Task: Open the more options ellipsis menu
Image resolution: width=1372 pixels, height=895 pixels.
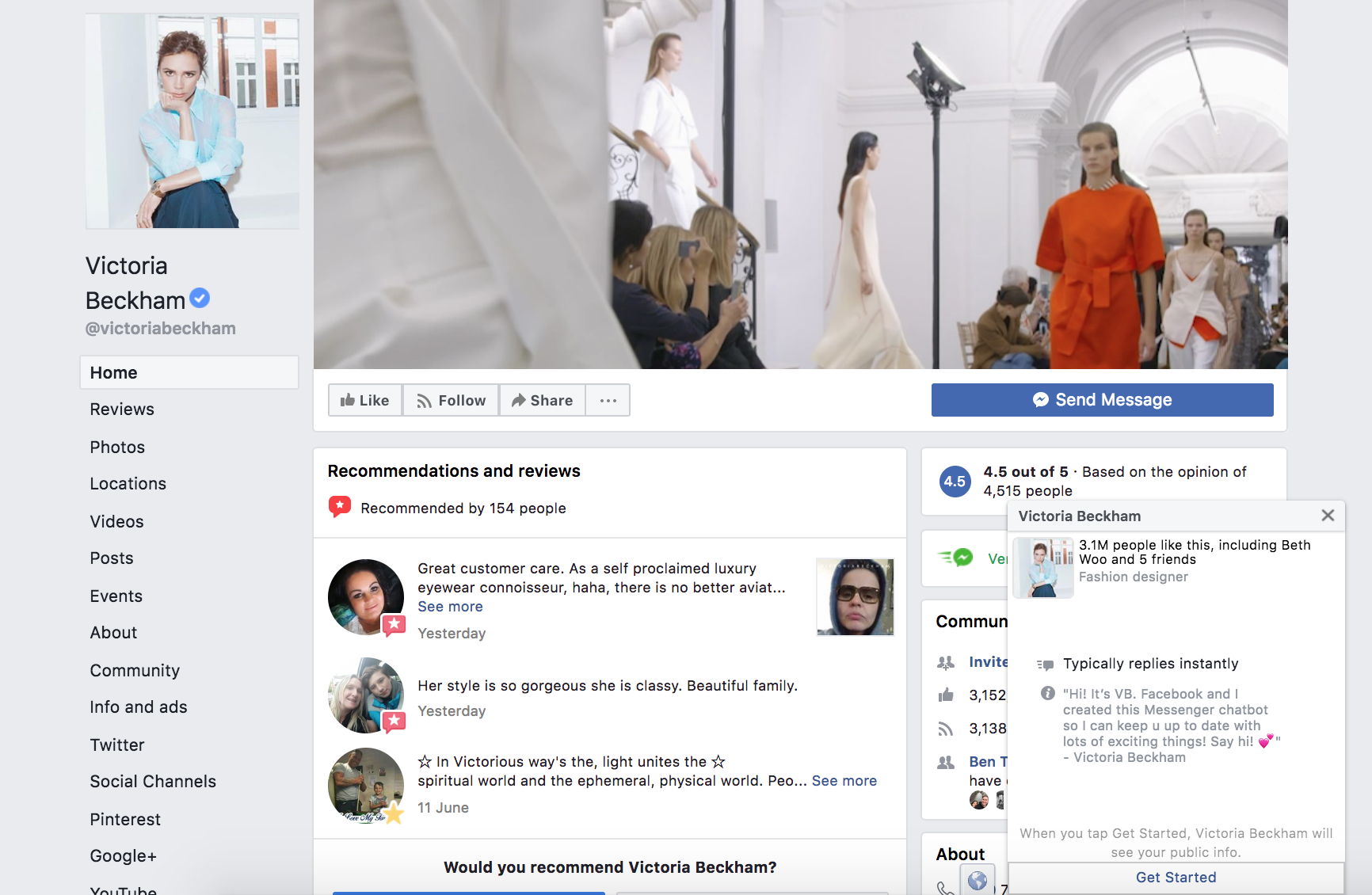Action: pos(608,400)
